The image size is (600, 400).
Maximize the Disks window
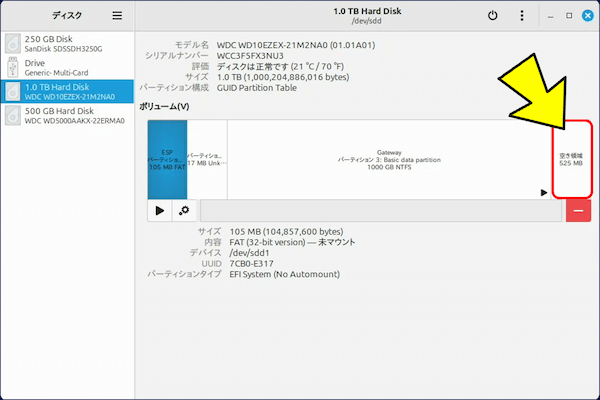tap(569, 16)
